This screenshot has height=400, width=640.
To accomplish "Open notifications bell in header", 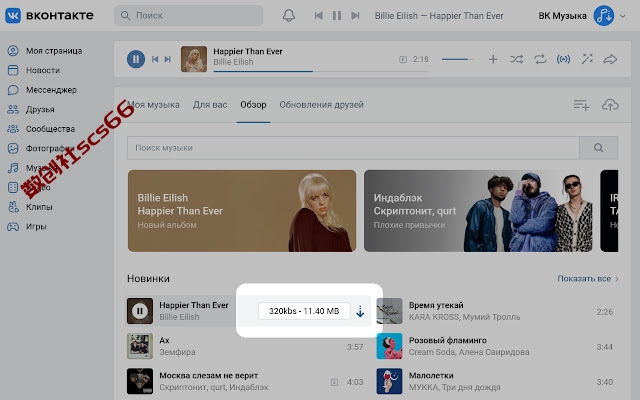I will (289, 16).
